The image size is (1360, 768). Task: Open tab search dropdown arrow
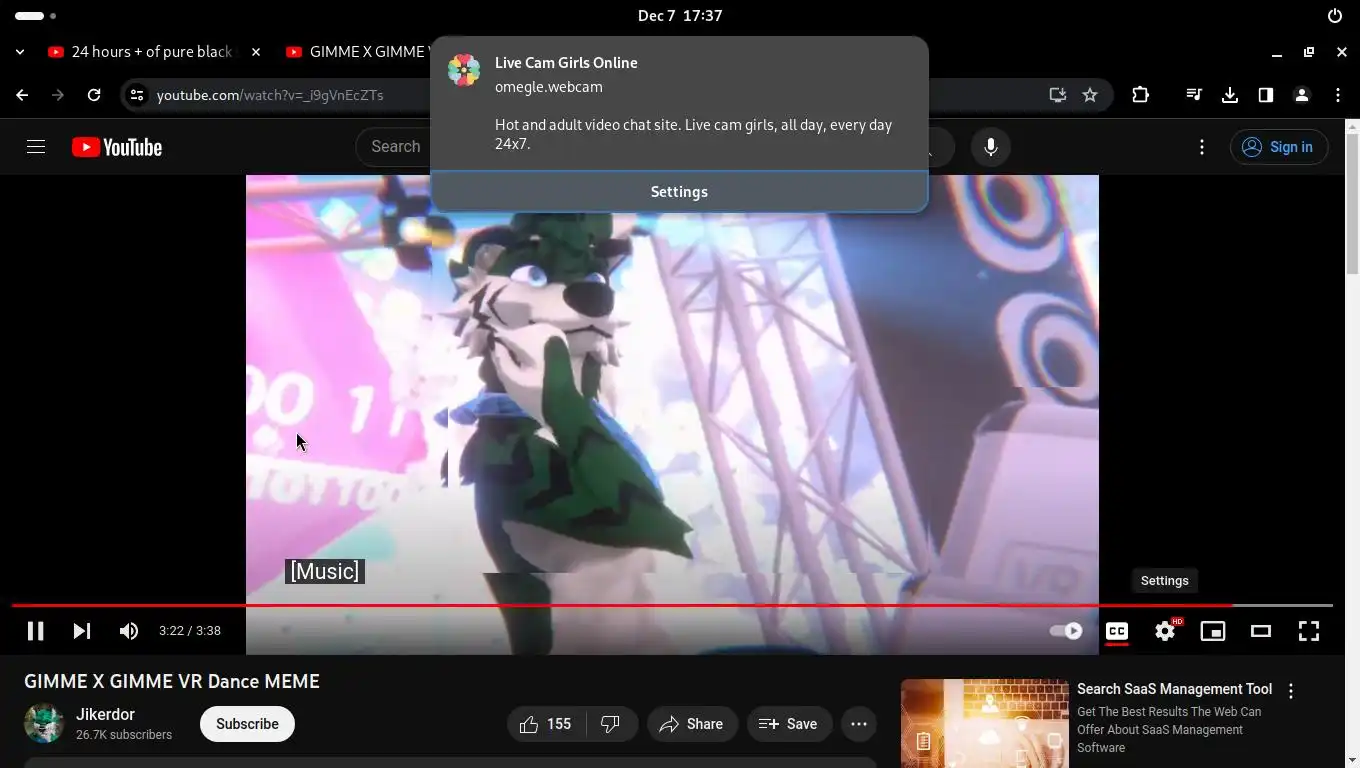[21, 52]
